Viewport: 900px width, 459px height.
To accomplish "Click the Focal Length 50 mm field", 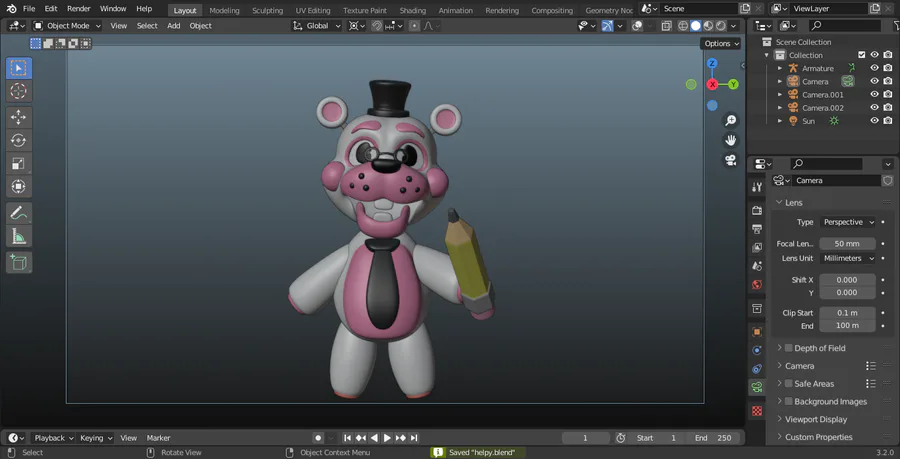I will [x=847, y=244].
